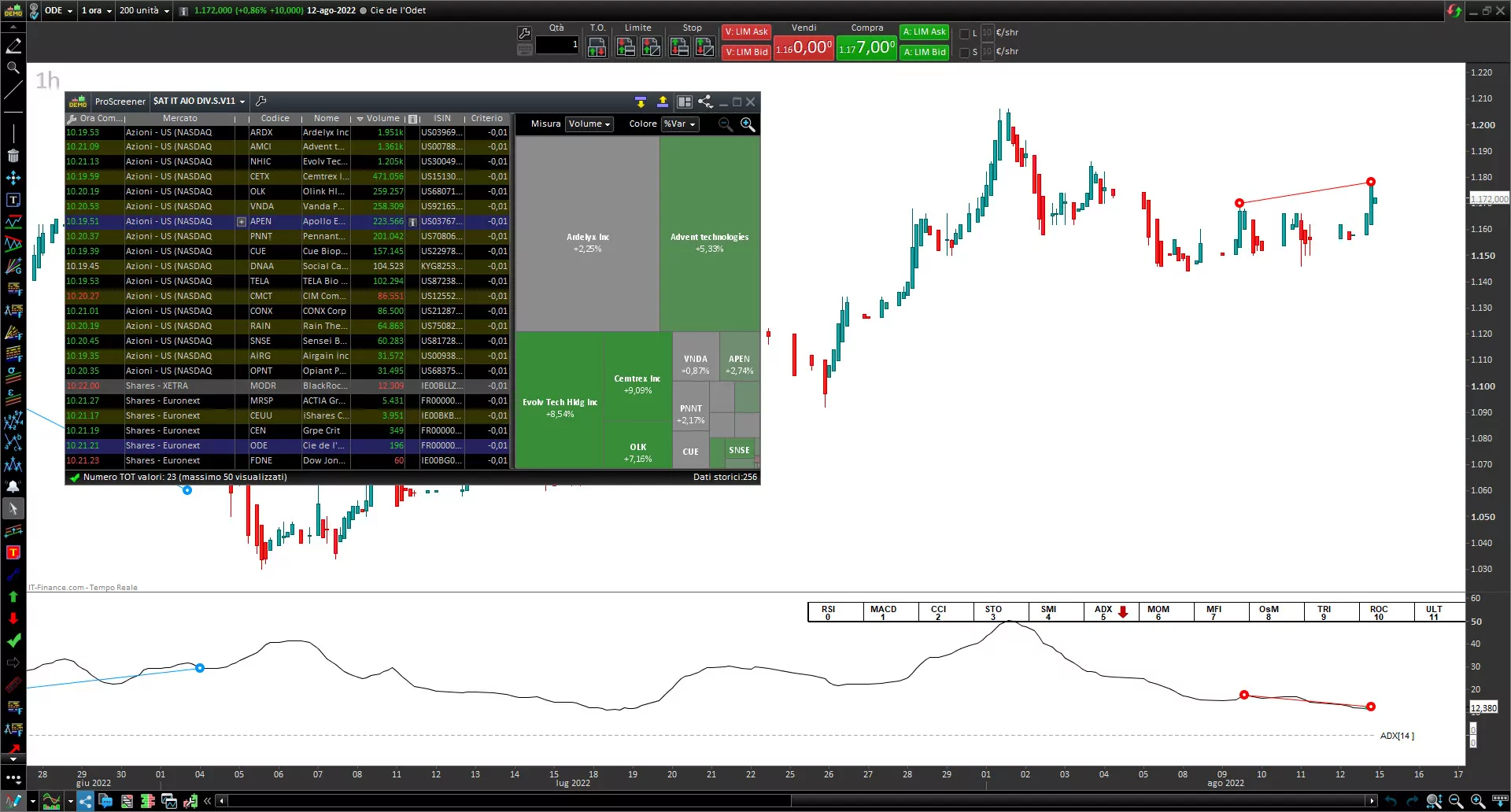Enable the L checkbox in order panel
Screen dimensions: 1511x812
[964, 33]
